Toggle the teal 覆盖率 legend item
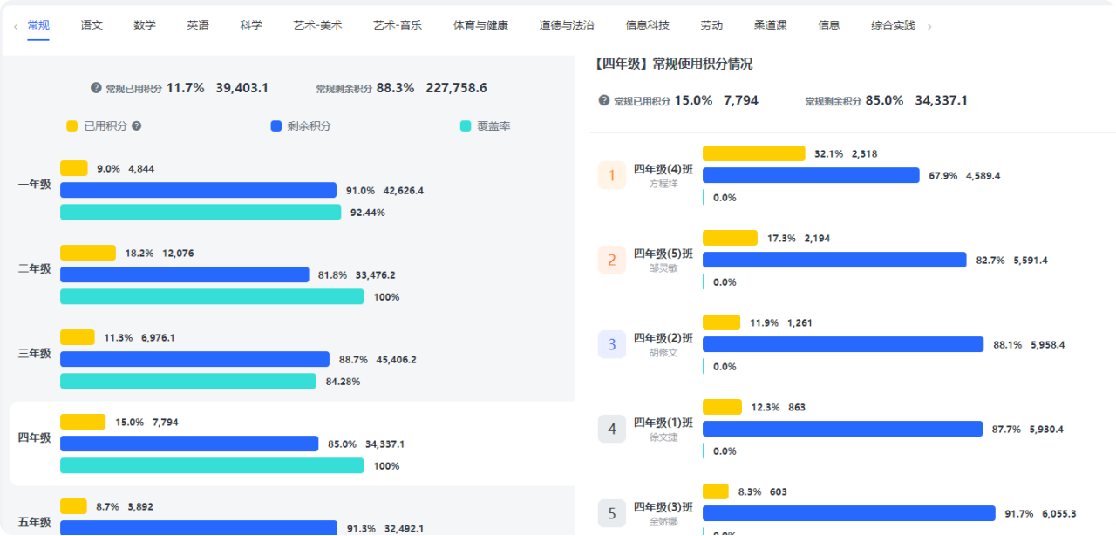The image size is (1116, 536). click(x=485, y=126)
